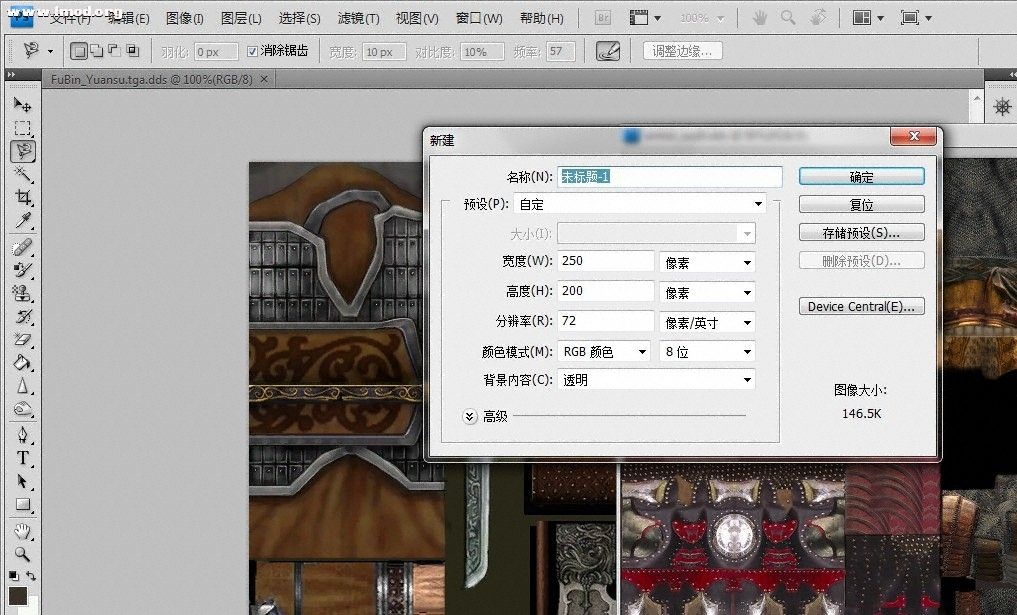
Task: Select the Hand tool in toolbox
Action: pyautogui.click(x=22, y=530)
